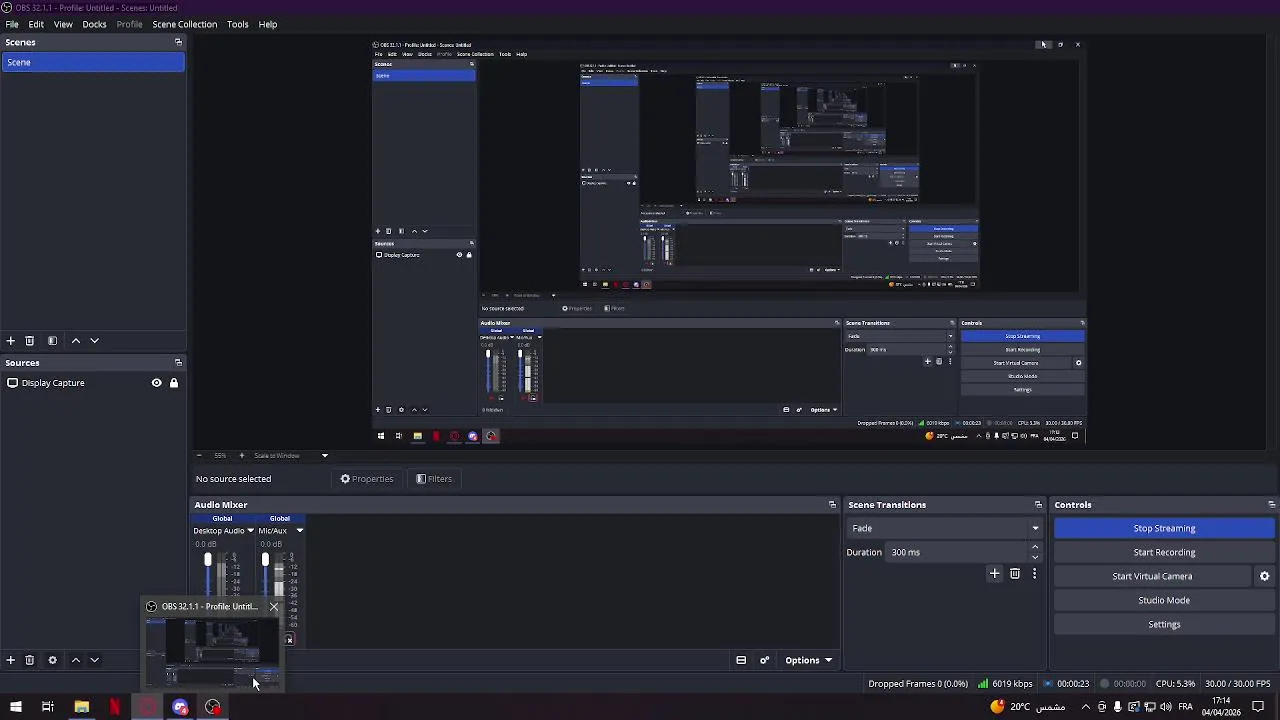Add a new source in Sources panel

[x=11, y=660]
